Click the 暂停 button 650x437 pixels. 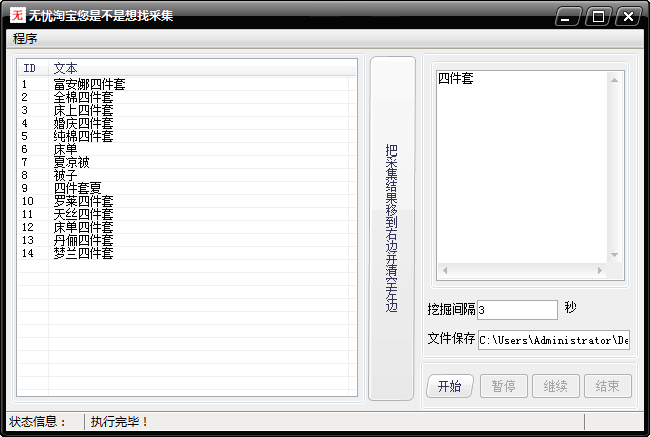click(x=504, y=386)
